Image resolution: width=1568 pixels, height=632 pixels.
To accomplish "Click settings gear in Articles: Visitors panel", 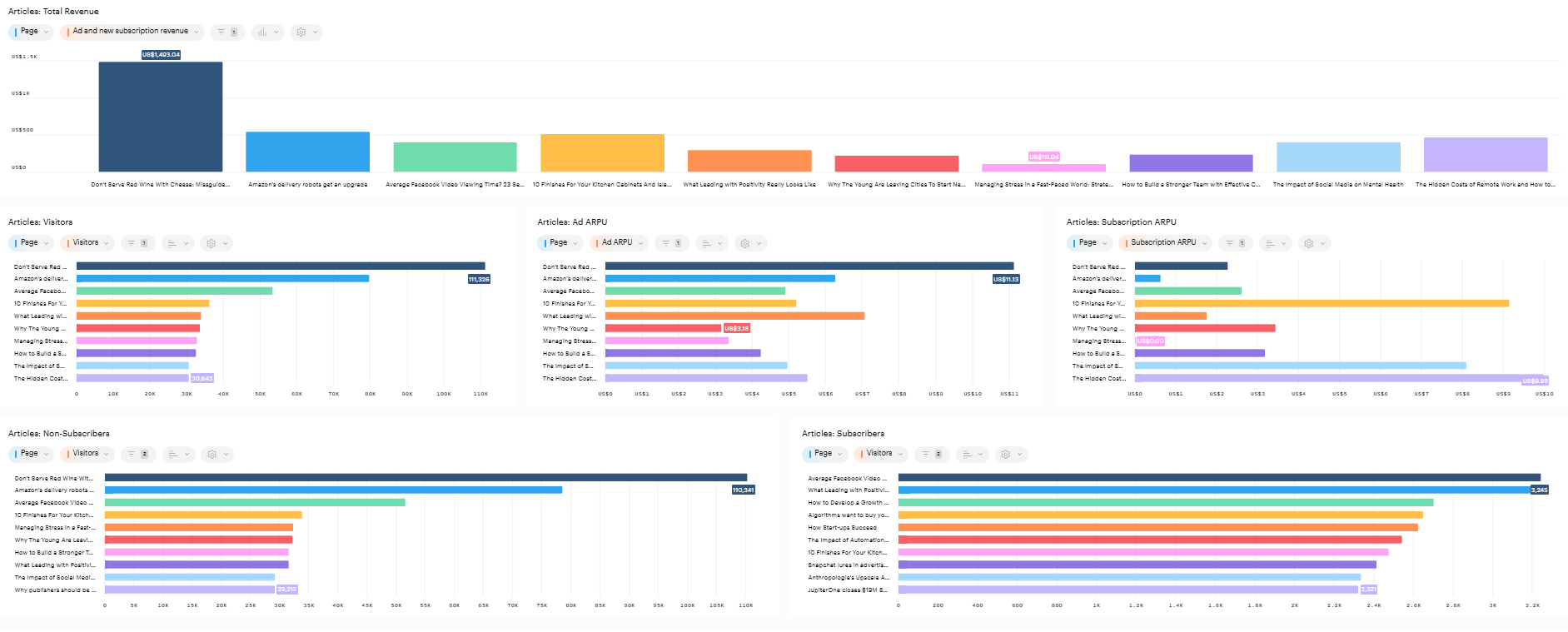I will (217, 243).
